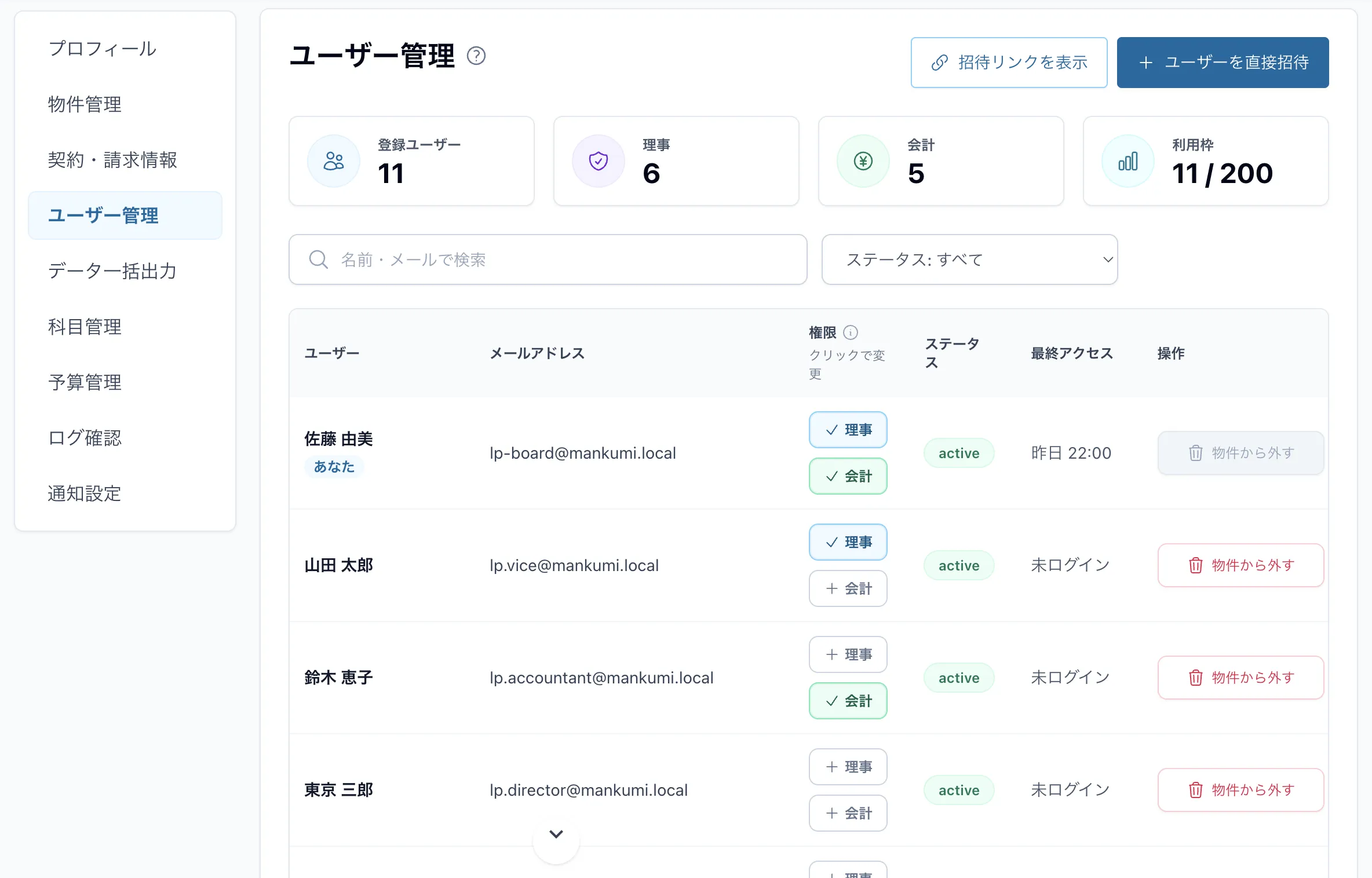
Task: Click the info icon beside 権限 header
Action: tap(851, 332)
